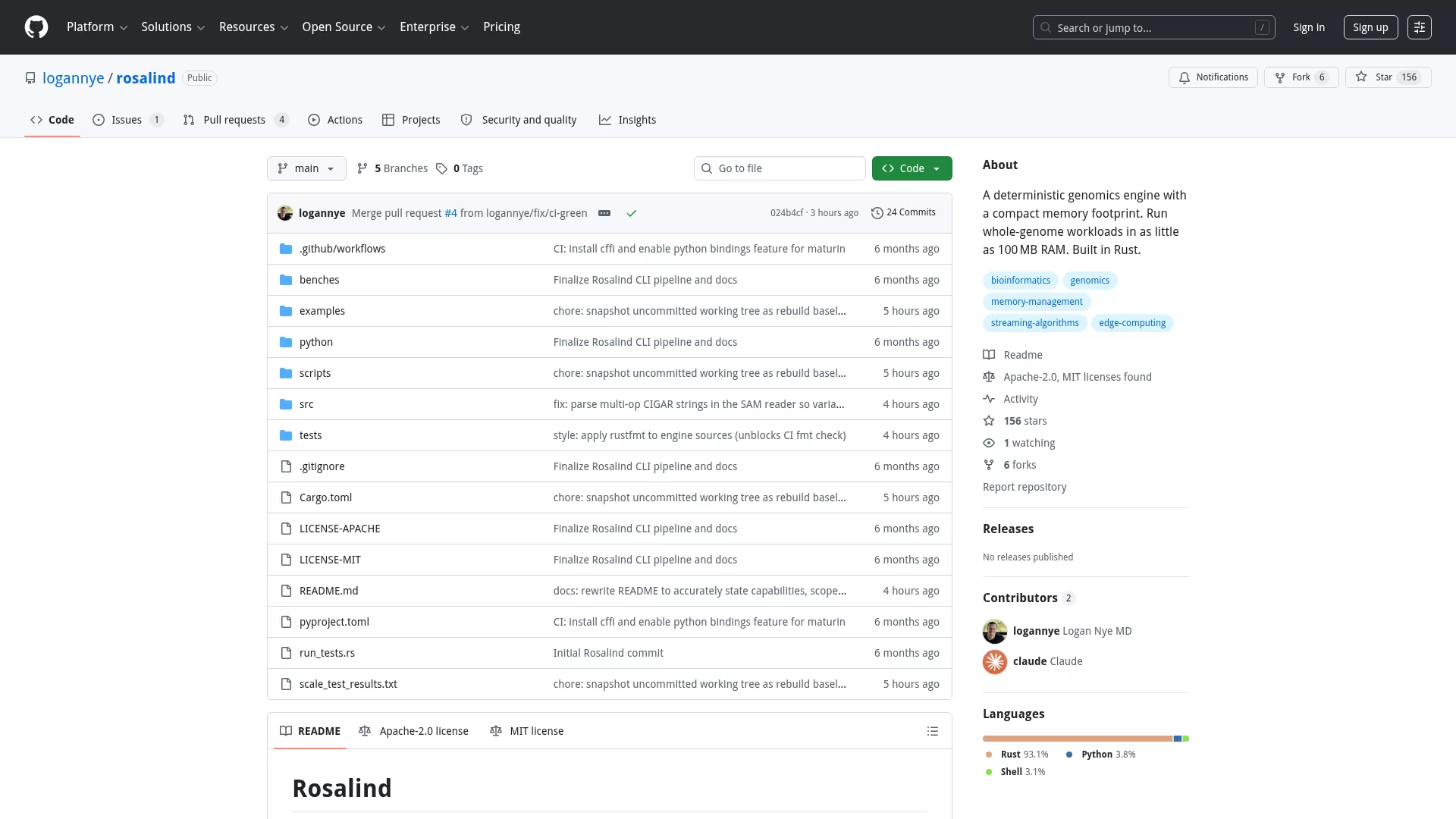This screenshot has height=819, width=1456.
Task: Open the benches folder
Action: coord(319,280)
